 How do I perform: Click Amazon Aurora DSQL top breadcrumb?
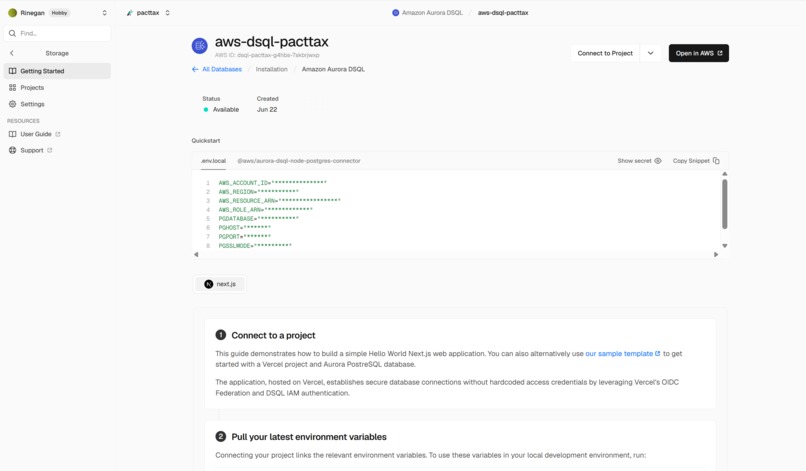pyautogui.click(x=432, y=13)
